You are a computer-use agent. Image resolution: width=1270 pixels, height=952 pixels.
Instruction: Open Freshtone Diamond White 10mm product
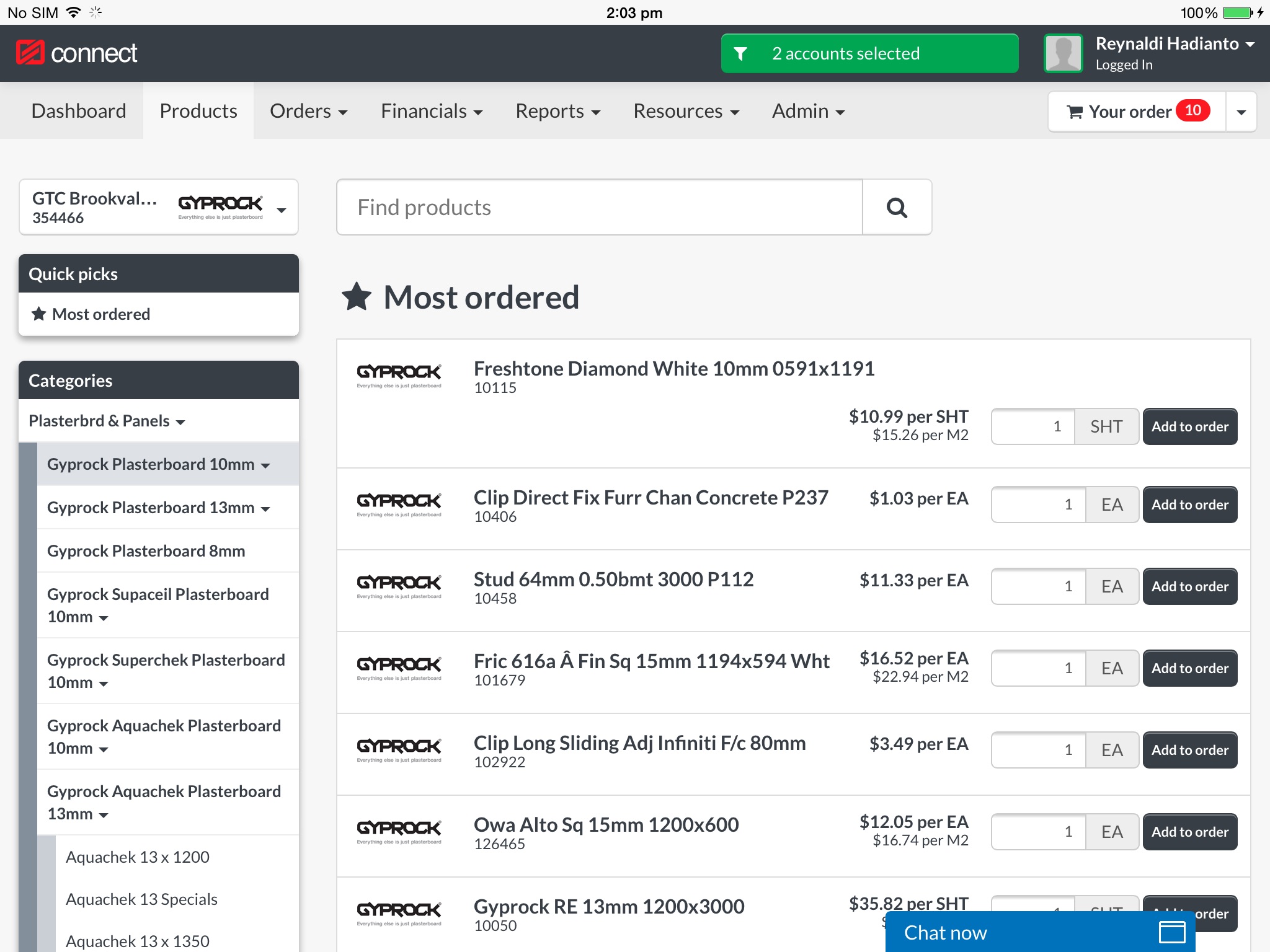(x=674, y=369)
